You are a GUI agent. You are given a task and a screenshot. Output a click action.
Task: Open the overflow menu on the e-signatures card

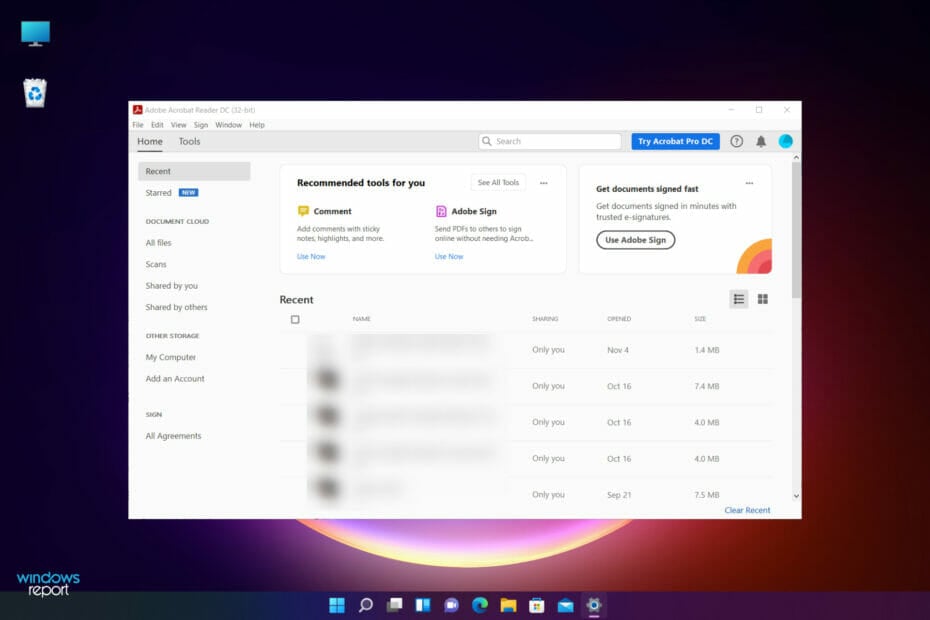point(749,182)
